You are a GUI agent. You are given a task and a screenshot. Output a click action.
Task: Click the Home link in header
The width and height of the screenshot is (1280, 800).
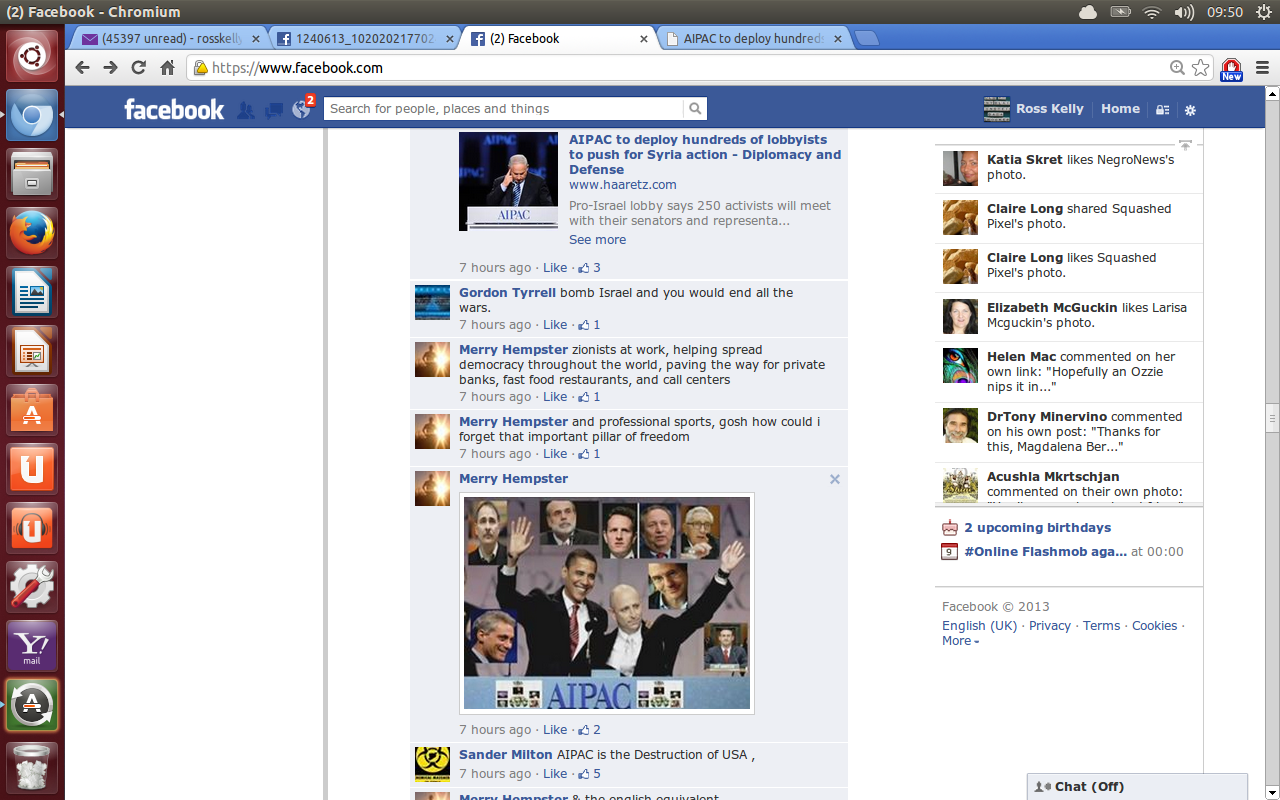click(1120, 109)
